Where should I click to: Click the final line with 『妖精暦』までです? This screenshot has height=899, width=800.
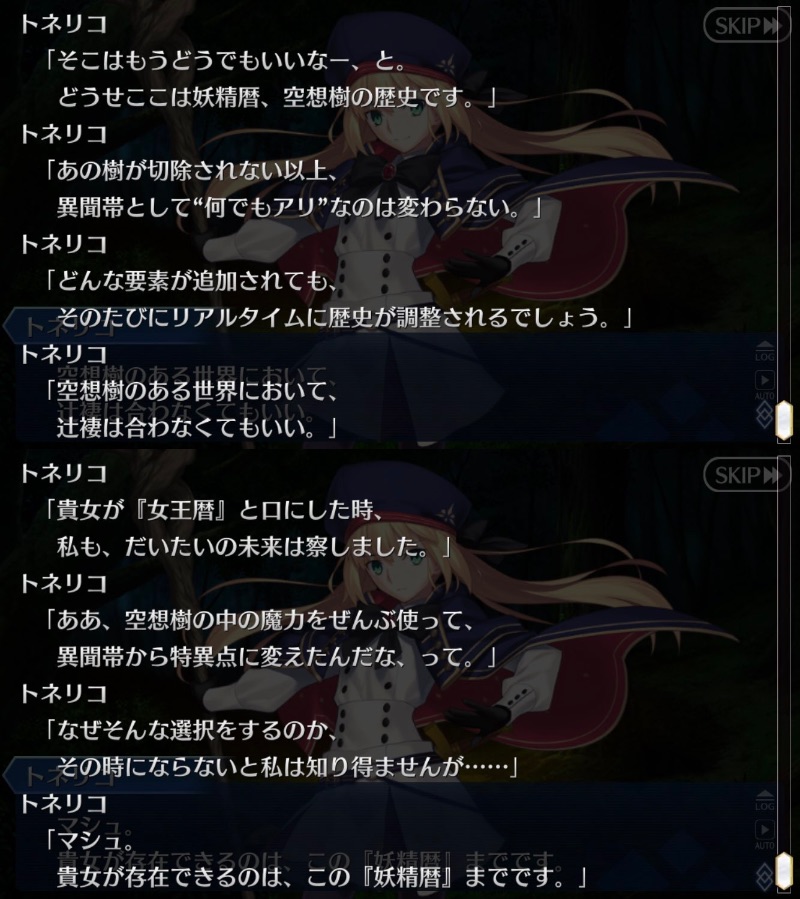322,877
